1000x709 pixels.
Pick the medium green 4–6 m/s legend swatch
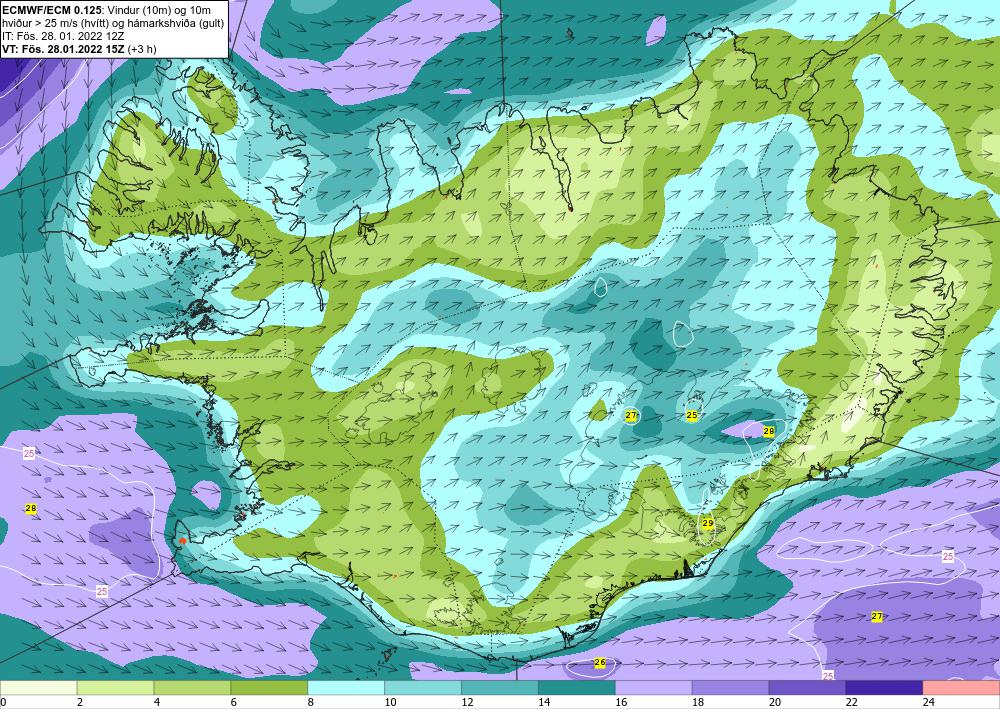tap(192, 688)
